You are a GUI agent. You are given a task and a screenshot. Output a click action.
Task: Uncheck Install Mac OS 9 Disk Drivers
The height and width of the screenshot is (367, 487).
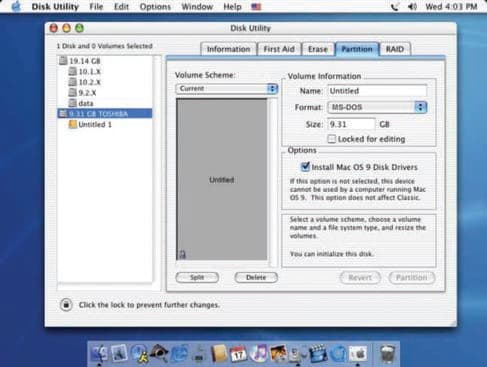(305, 166)
